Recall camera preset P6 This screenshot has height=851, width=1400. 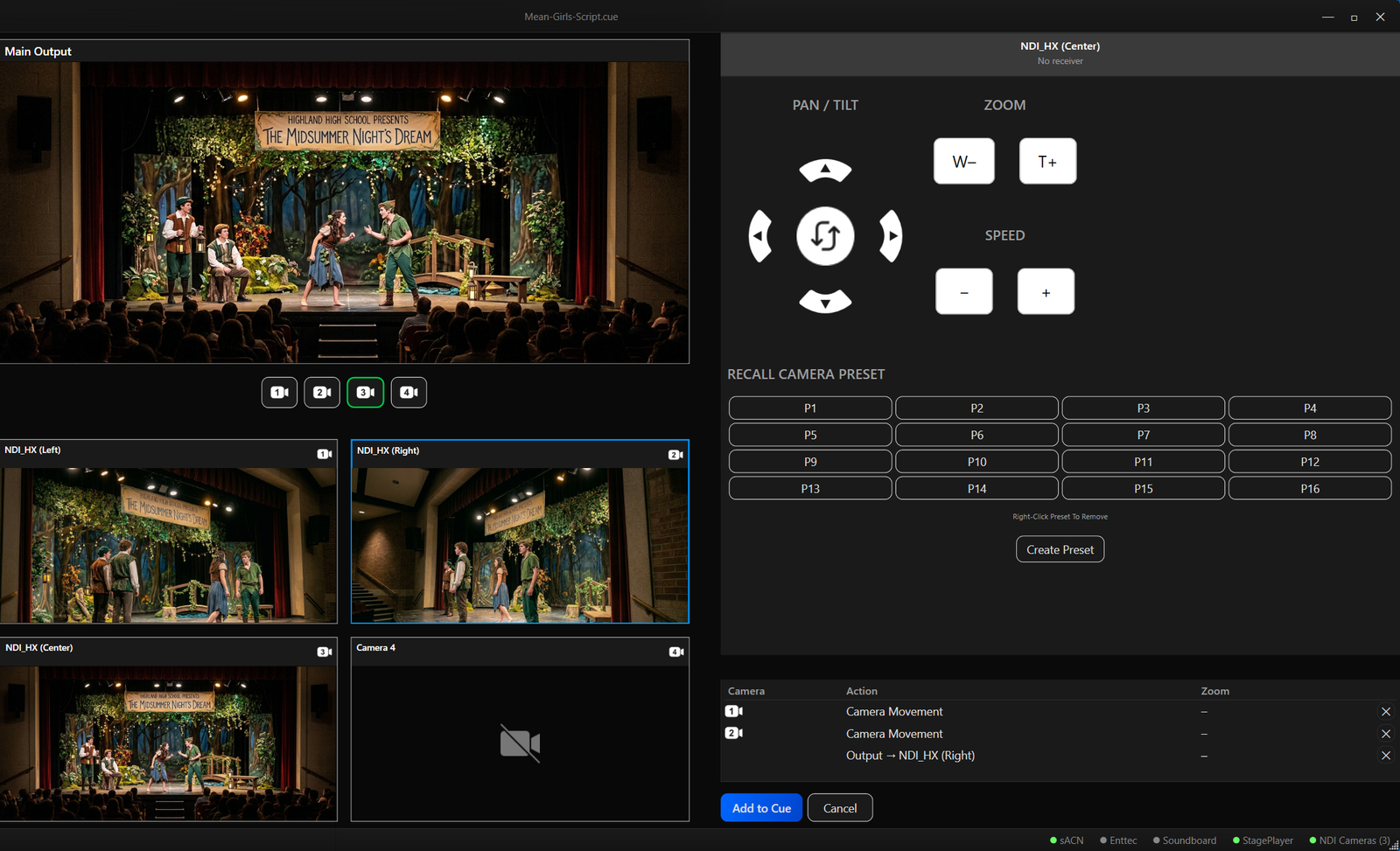pos(976,435)
